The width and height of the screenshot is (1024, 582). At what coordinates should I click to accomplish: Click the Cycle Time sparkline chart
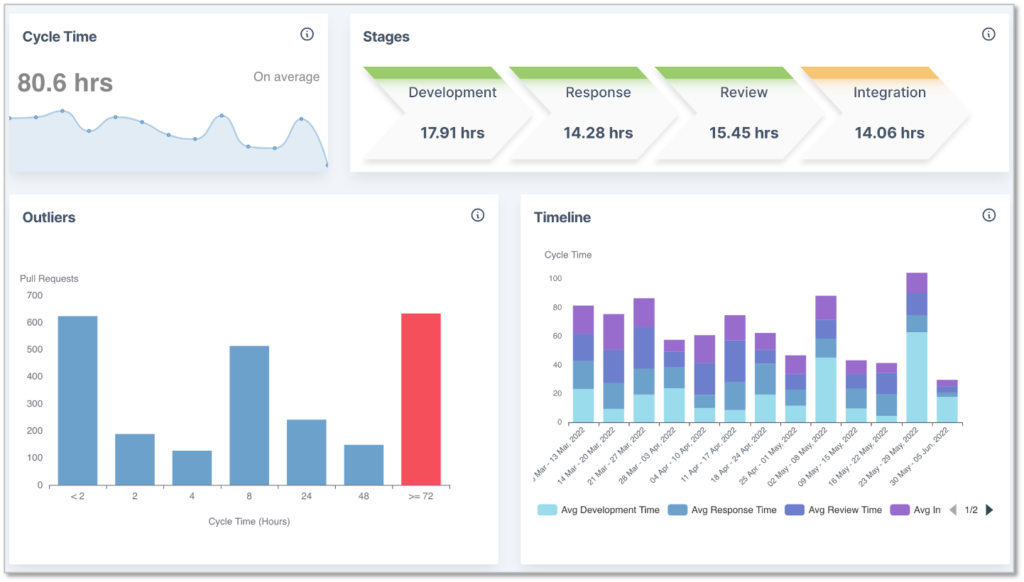[x=168, y=140]
